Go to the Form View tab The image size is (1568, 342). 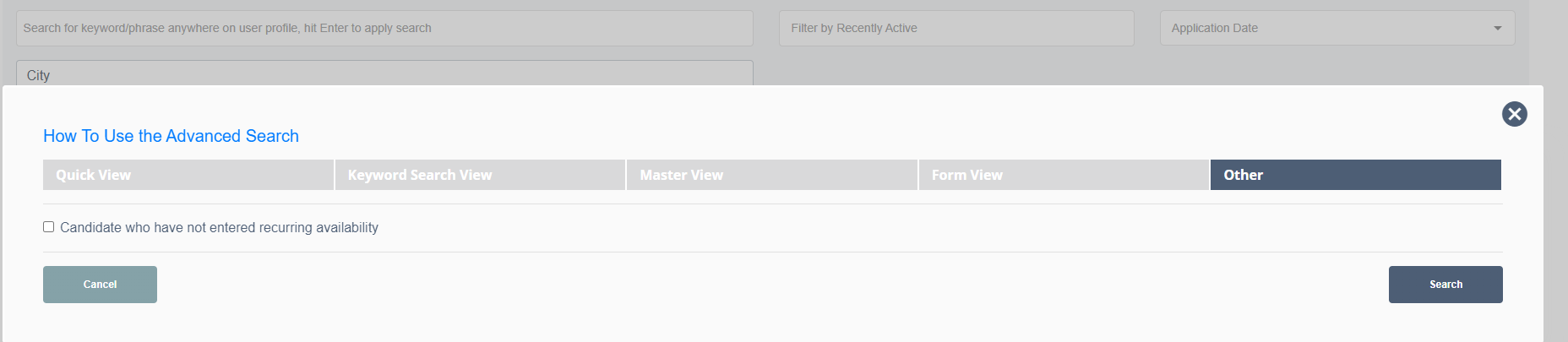[1063, 175]
